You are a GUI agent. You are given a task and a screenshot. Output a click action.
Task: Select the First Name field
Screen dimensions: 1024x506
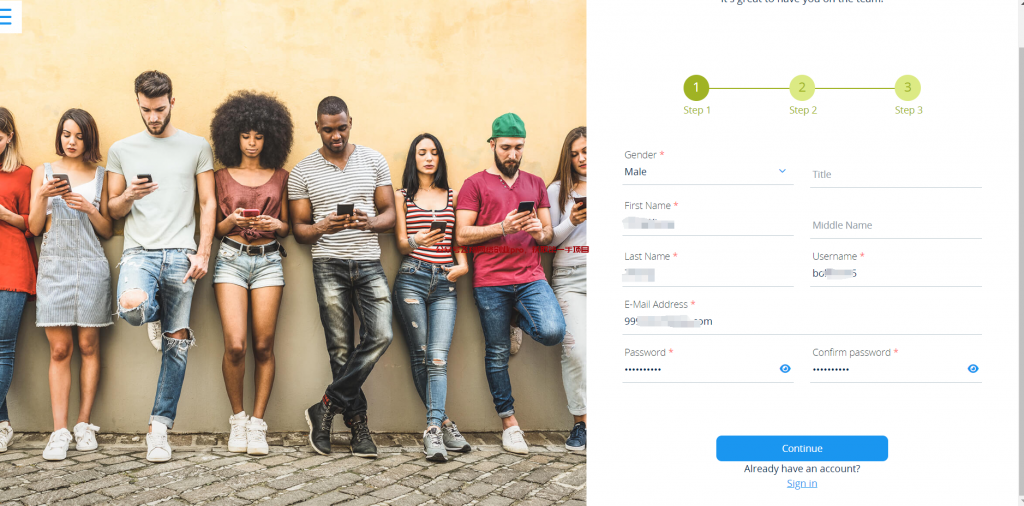click(708, 224)
